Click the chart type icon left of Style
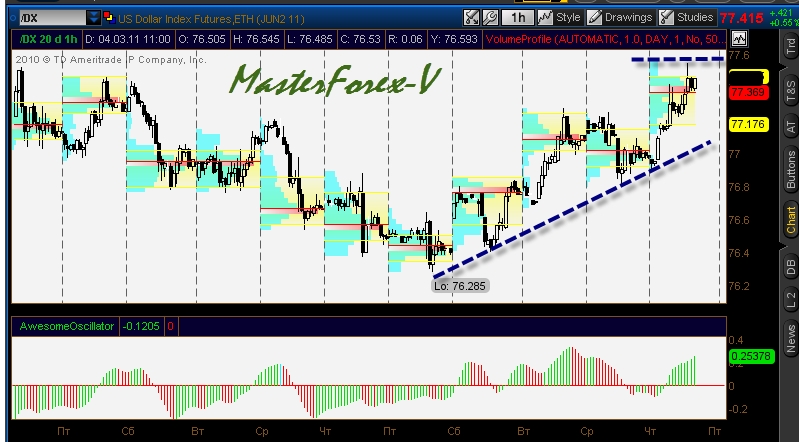 (546, 17)
